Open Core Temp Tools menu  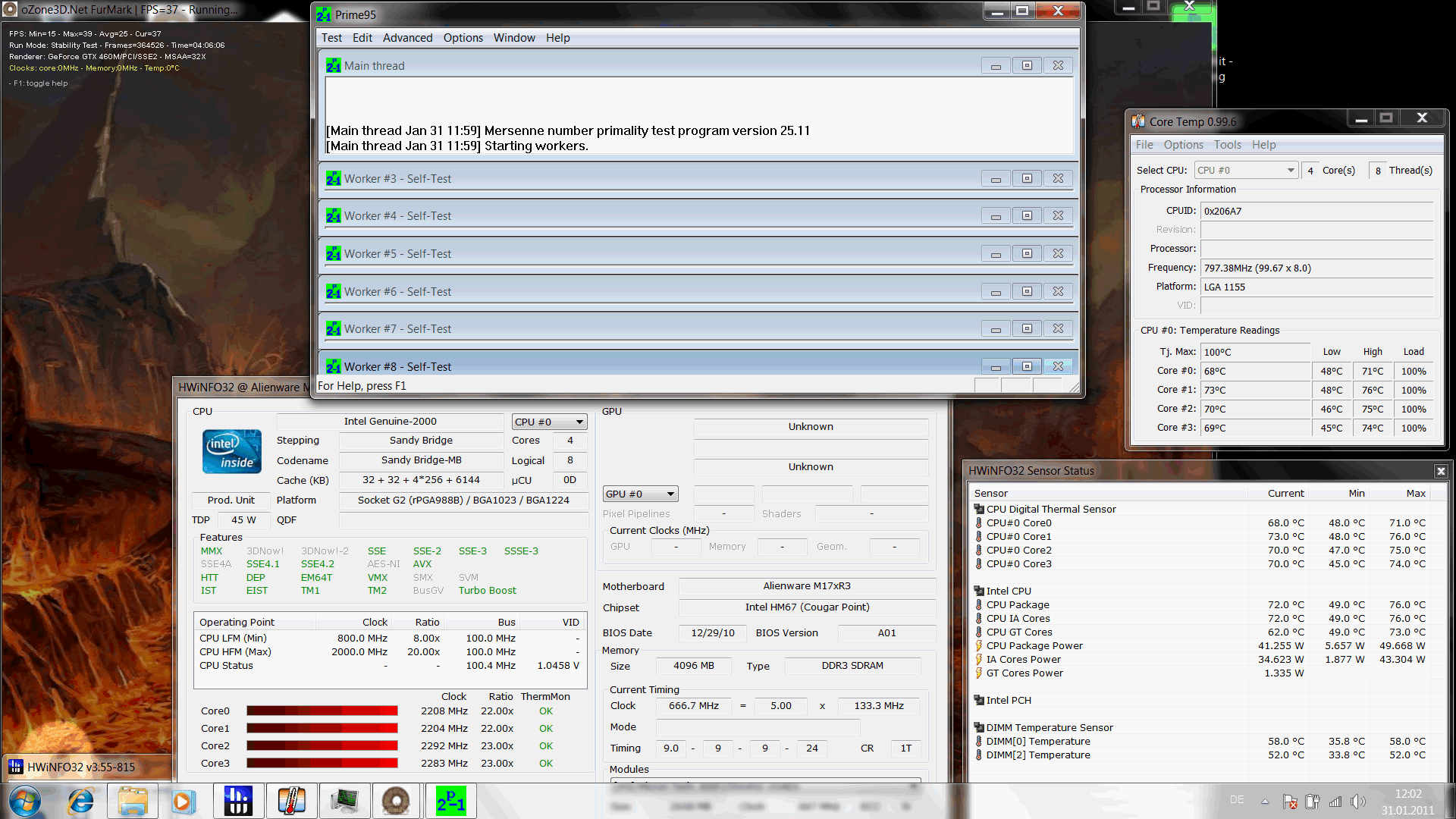(x=1227, y=145)
